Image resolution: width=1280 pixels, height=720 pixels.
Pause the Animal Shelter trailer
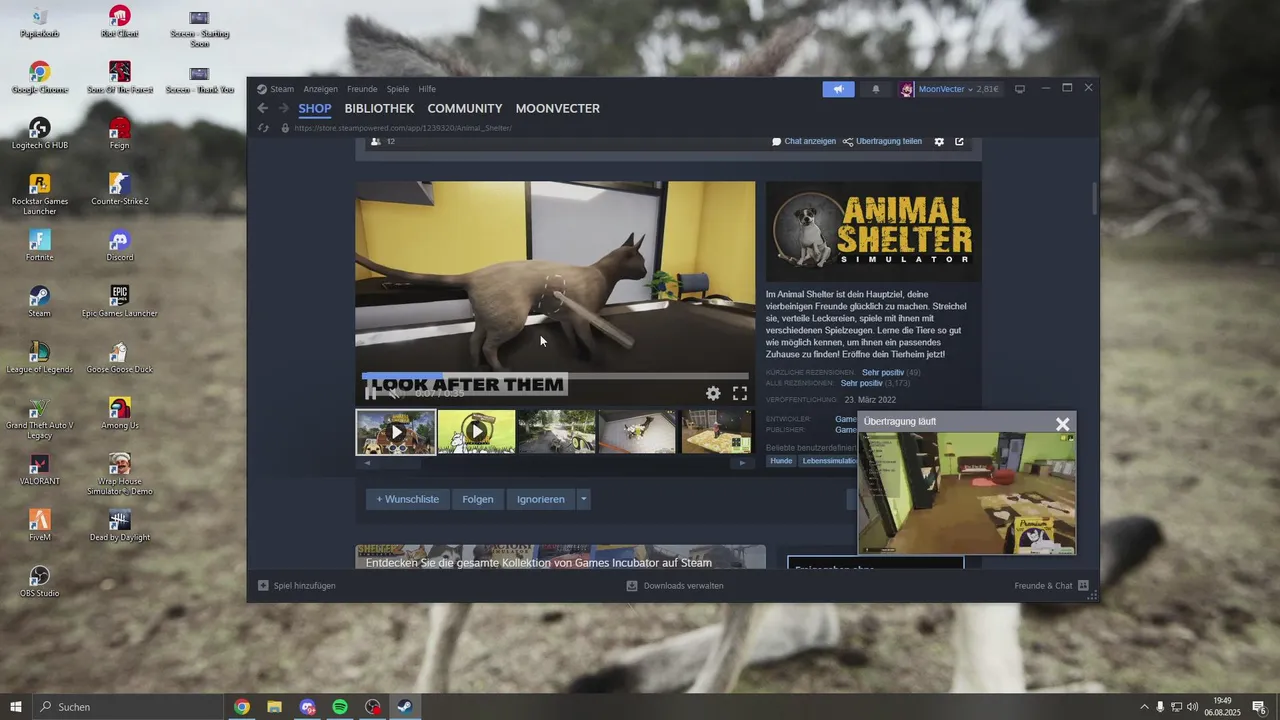coord(371,393)
